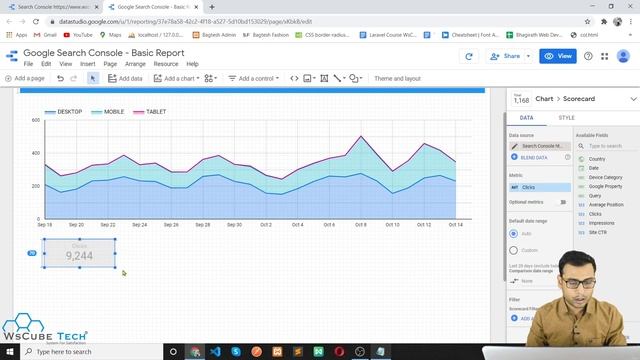Image resolution: width=640 pixels, height=360 pixels.
Task: Select the Clicks scorecard showing 9,244
Action: (79, 253)
